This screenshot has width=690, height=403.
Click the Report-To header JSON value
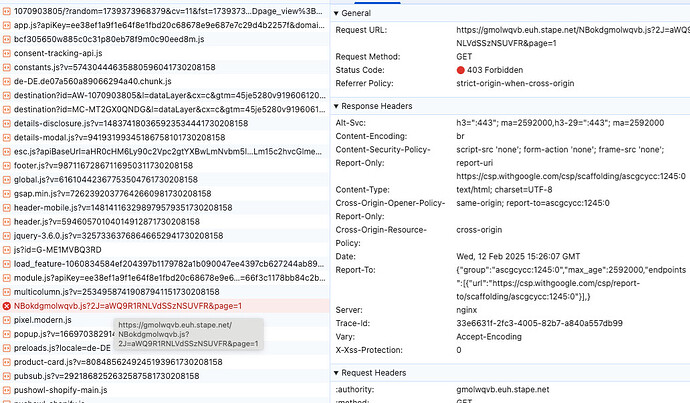(x=571, y=283)
